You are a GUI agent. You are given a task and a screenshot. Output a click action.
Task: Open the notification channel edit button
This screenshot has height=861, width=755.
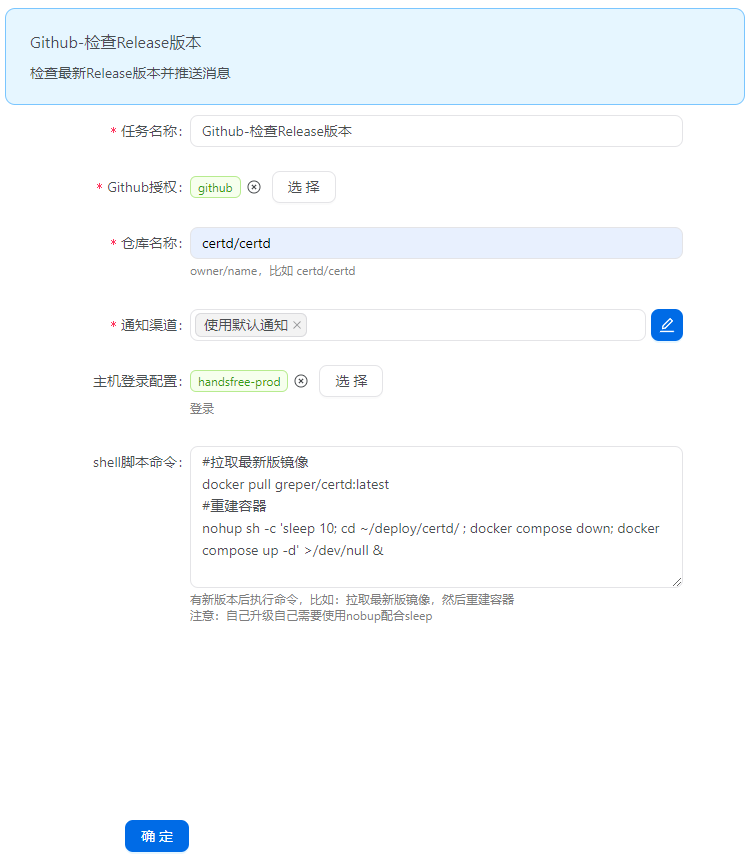click(666, 325)
